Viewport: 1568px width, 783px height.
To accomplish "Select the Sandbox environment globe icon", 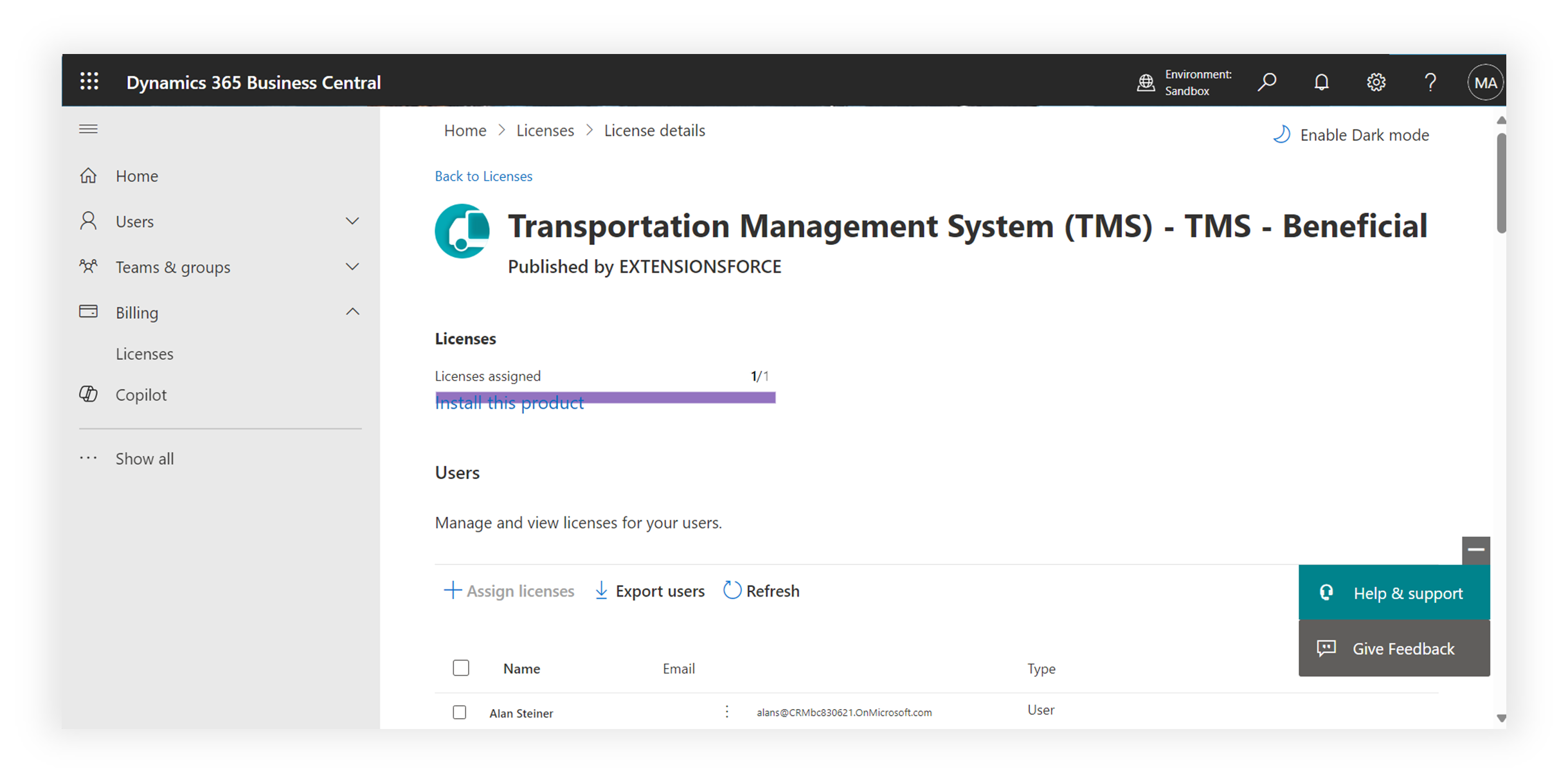I will coord(1147,82).
